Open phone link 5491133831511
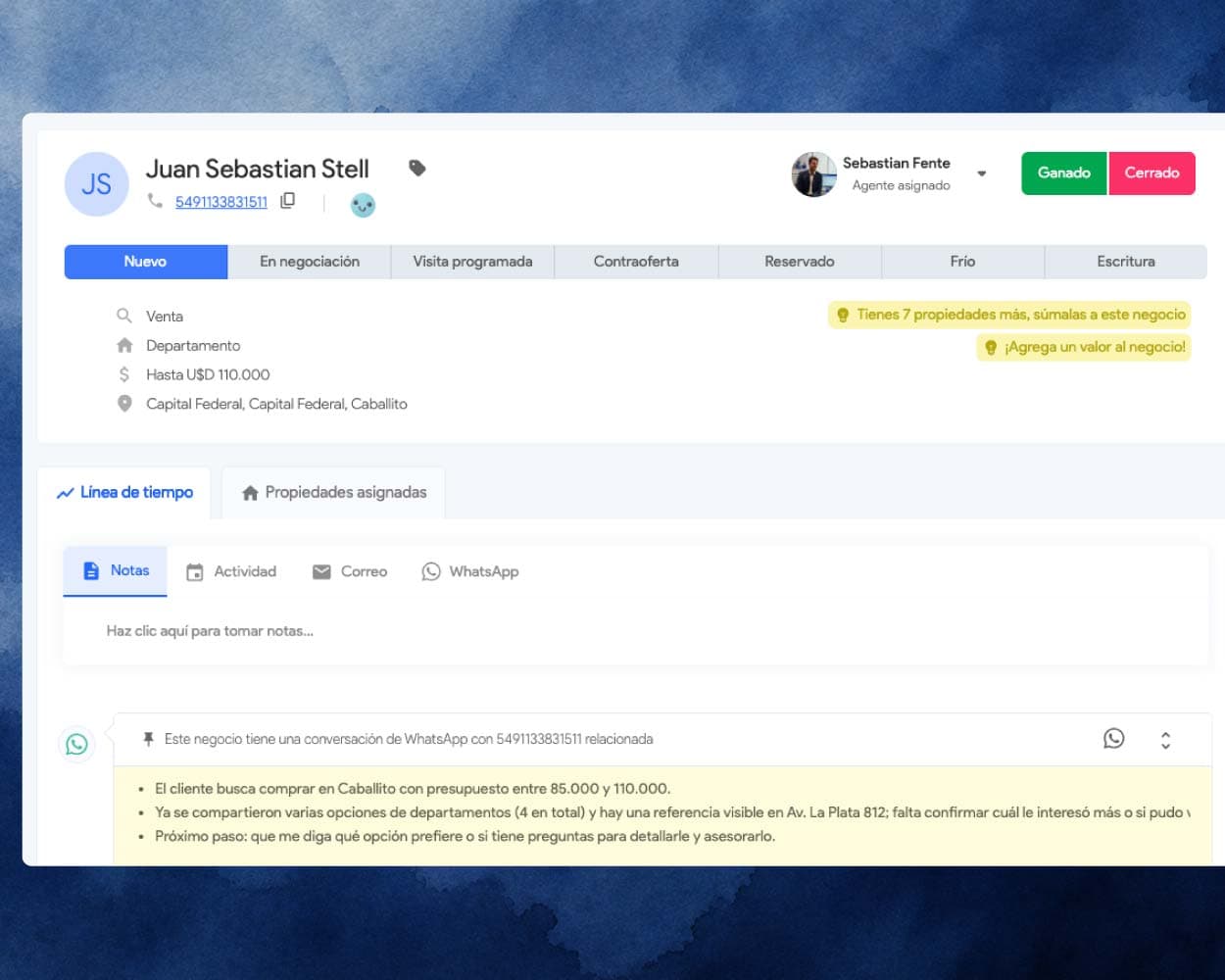This screenshot has width=1225, height=980. tap(221, 201)
